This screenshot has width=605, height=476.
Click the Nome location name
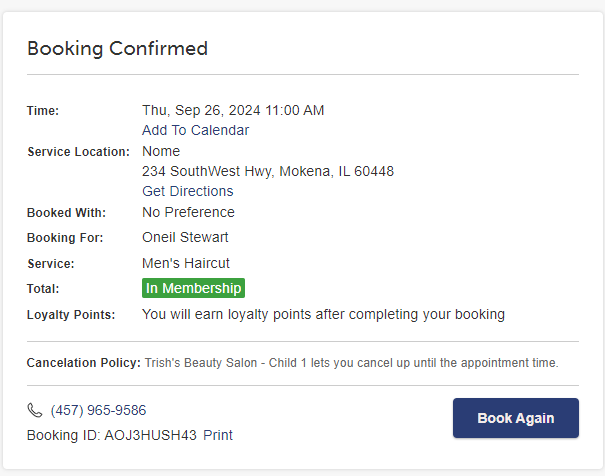161,151
